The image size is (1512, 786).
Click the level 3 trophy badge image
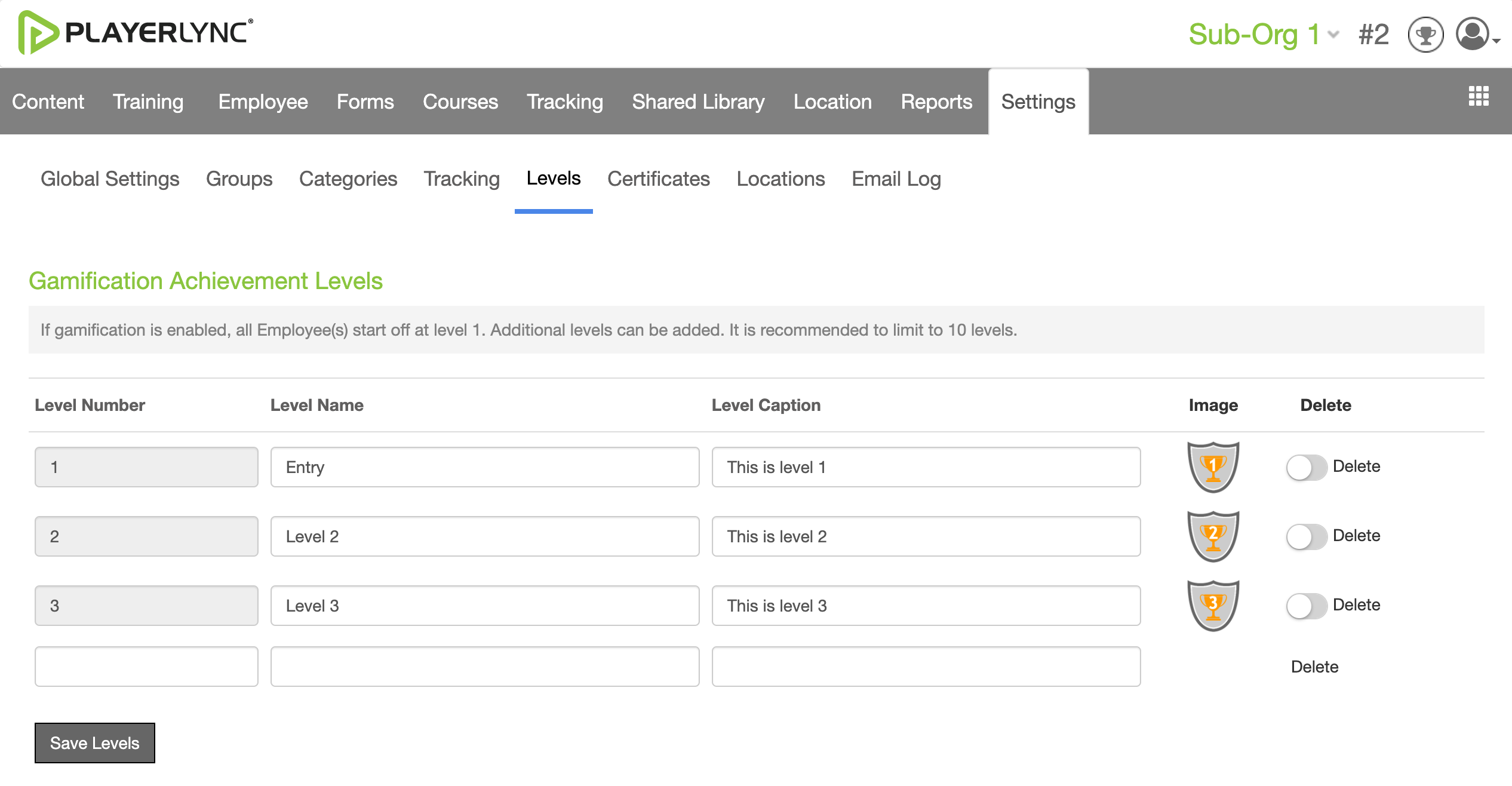coord(1213,606)
